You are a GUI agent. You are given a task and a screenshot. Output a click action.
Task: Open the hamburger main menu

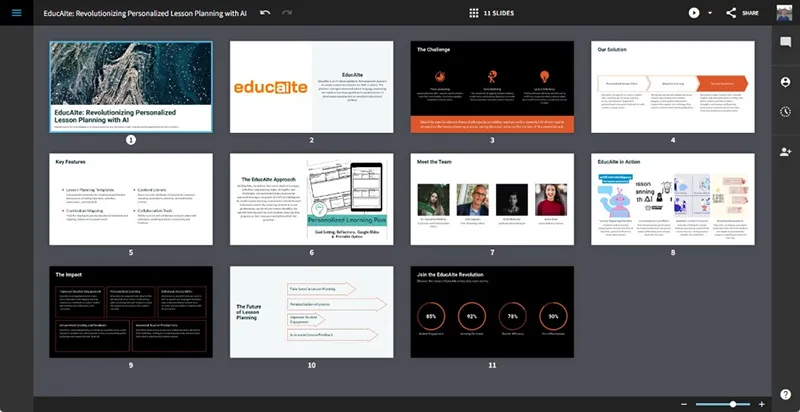[16, 13]
